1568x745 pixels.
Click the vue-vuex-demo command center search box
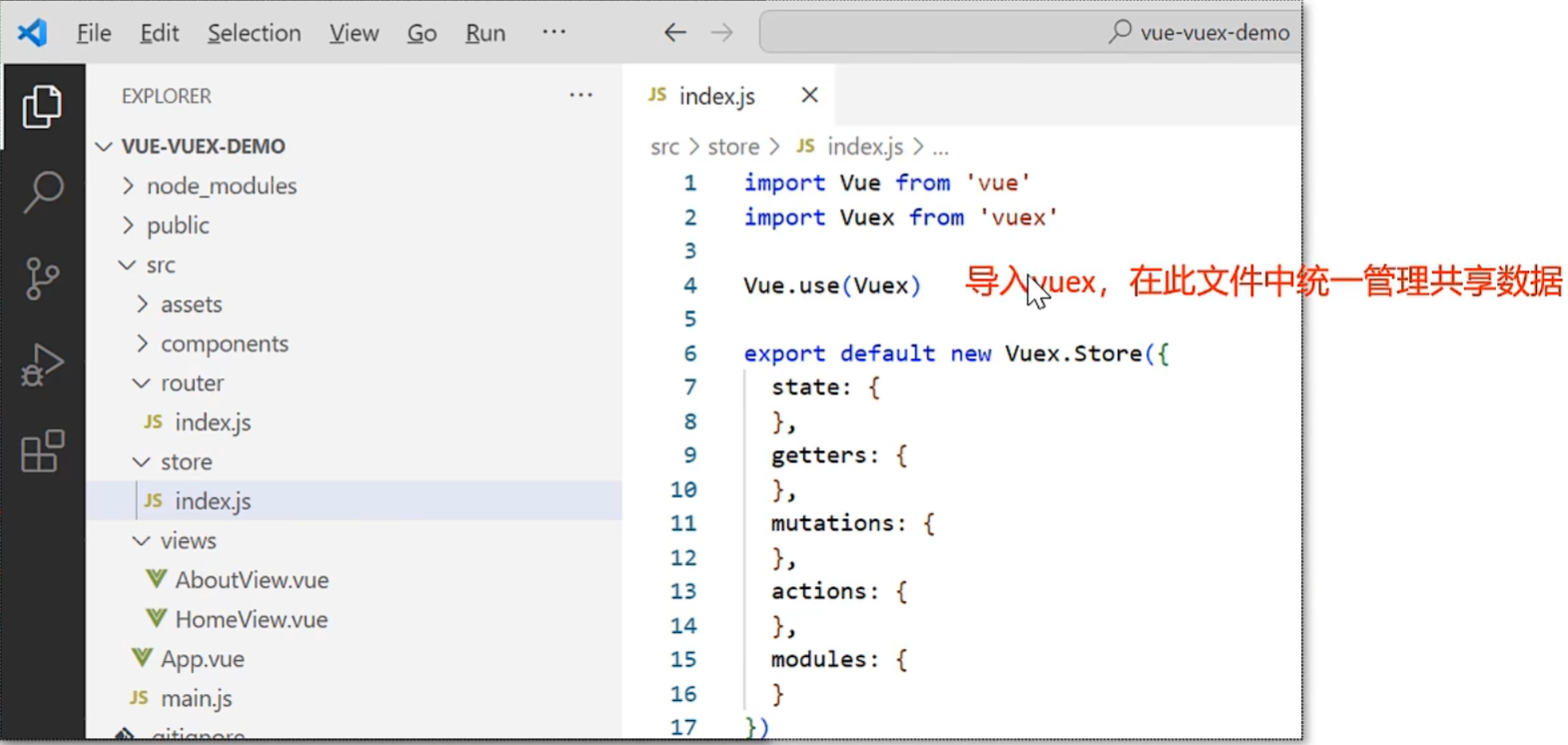[1031, 32]
